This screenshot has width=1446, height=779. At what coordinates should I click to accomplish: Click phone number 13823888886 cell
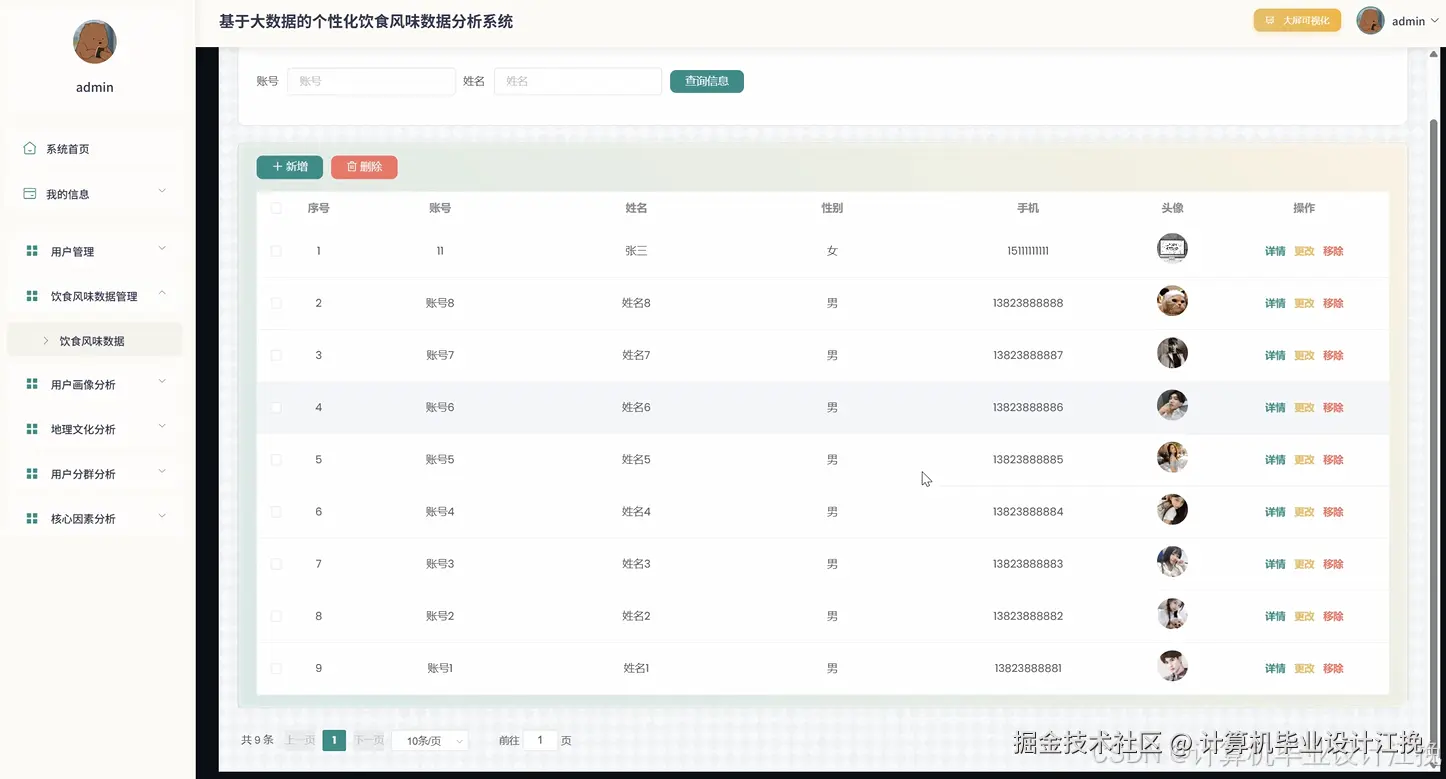pos(1028,407)
